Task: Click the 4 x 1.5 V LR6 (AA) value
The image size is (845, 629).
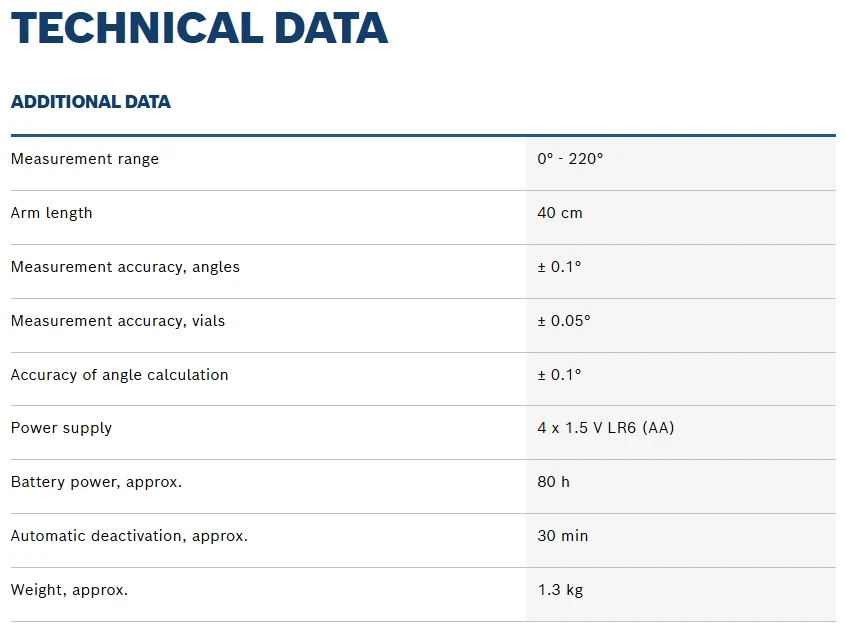Action: 606,428
